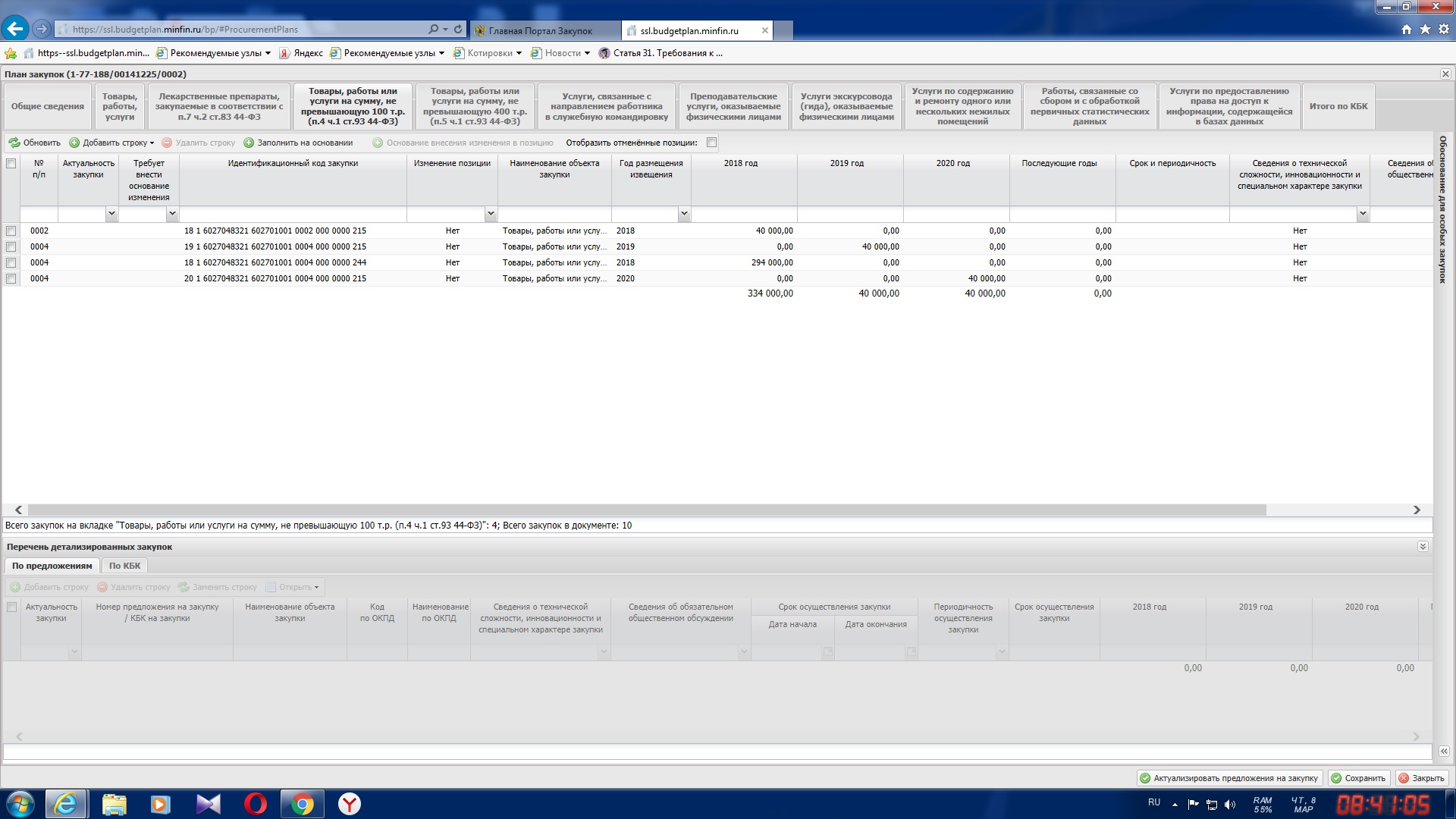The width and height of the screenshot is (1456, 819).
Task: Toggle select-all checkbox in table header
Action: click(x=11, y=164)
